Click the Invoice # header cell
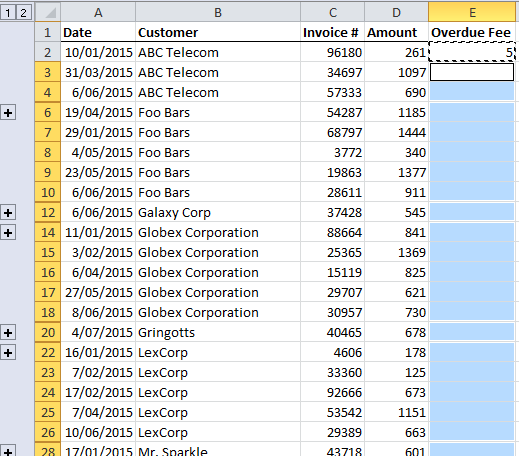 [x=332, y=32]
